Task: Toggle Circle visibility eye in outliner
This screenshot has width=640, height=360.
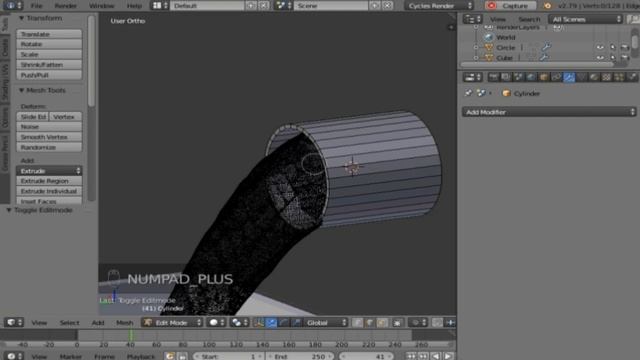Action: pyautogui.click(x=600, y=47)
